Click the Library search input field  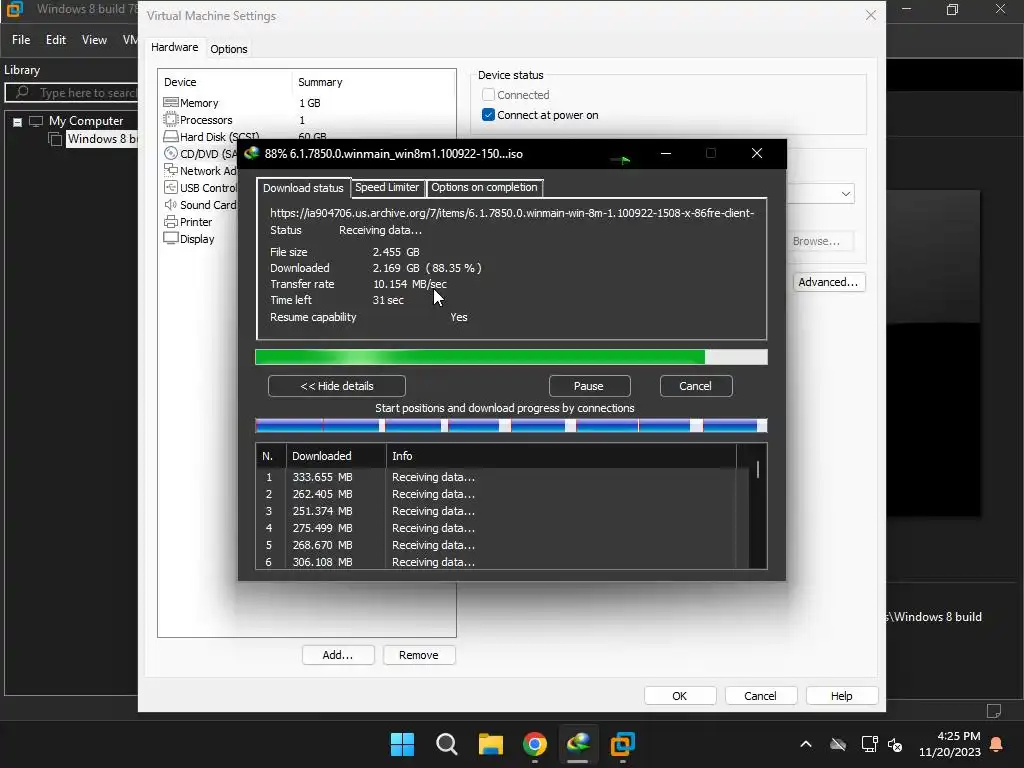71,93
